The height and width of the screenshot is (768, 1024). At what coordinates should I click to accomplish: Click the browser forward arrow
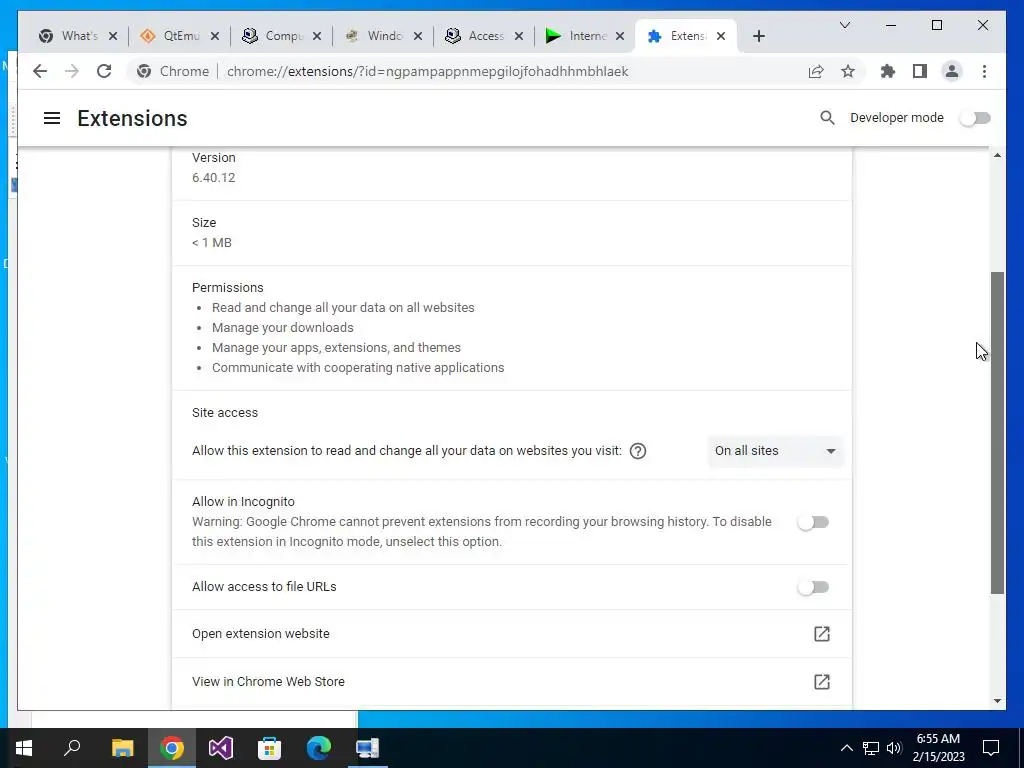click(x=72, y=71)
